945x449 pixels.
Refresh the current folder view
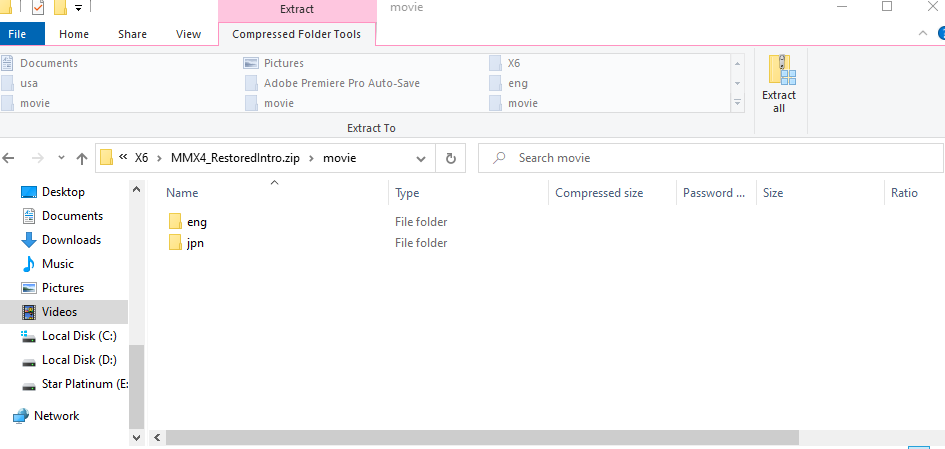pos(451,158)
